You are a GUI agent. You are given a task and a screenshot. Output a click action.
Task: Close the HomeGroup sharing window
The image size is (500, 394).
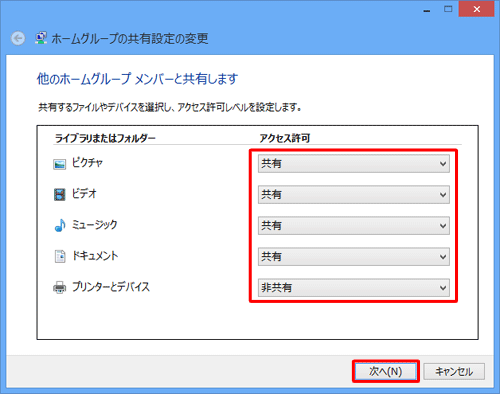click(x=476, y=9)
